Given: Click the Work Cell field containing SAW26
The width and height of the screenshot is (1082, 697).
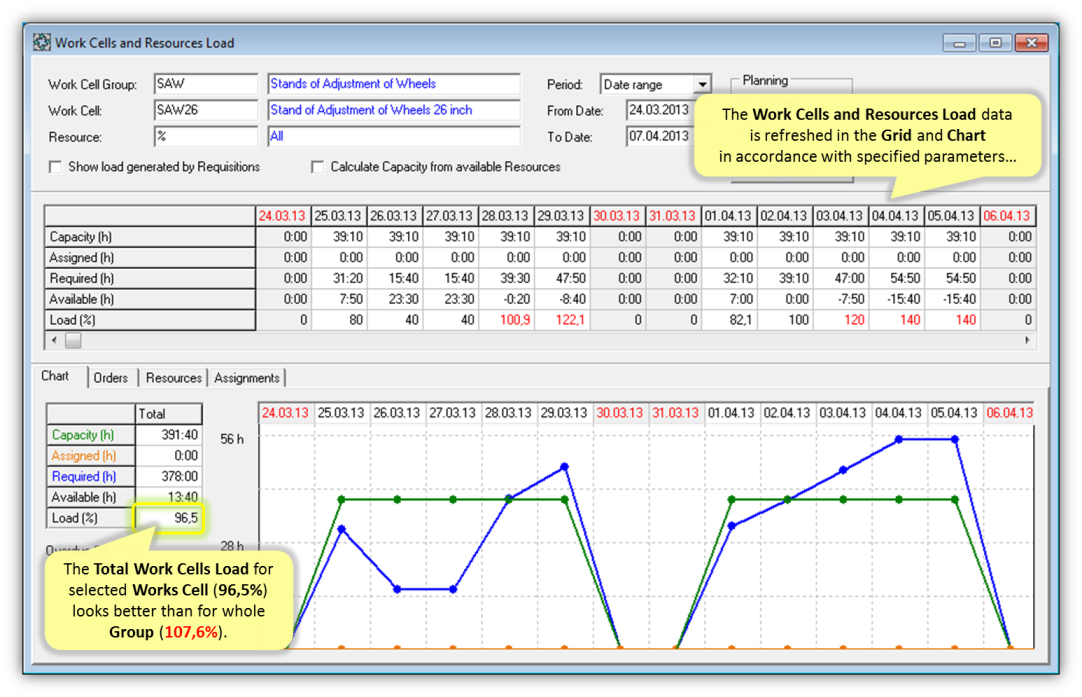Looking at the screenshot, I should point(205,110).
